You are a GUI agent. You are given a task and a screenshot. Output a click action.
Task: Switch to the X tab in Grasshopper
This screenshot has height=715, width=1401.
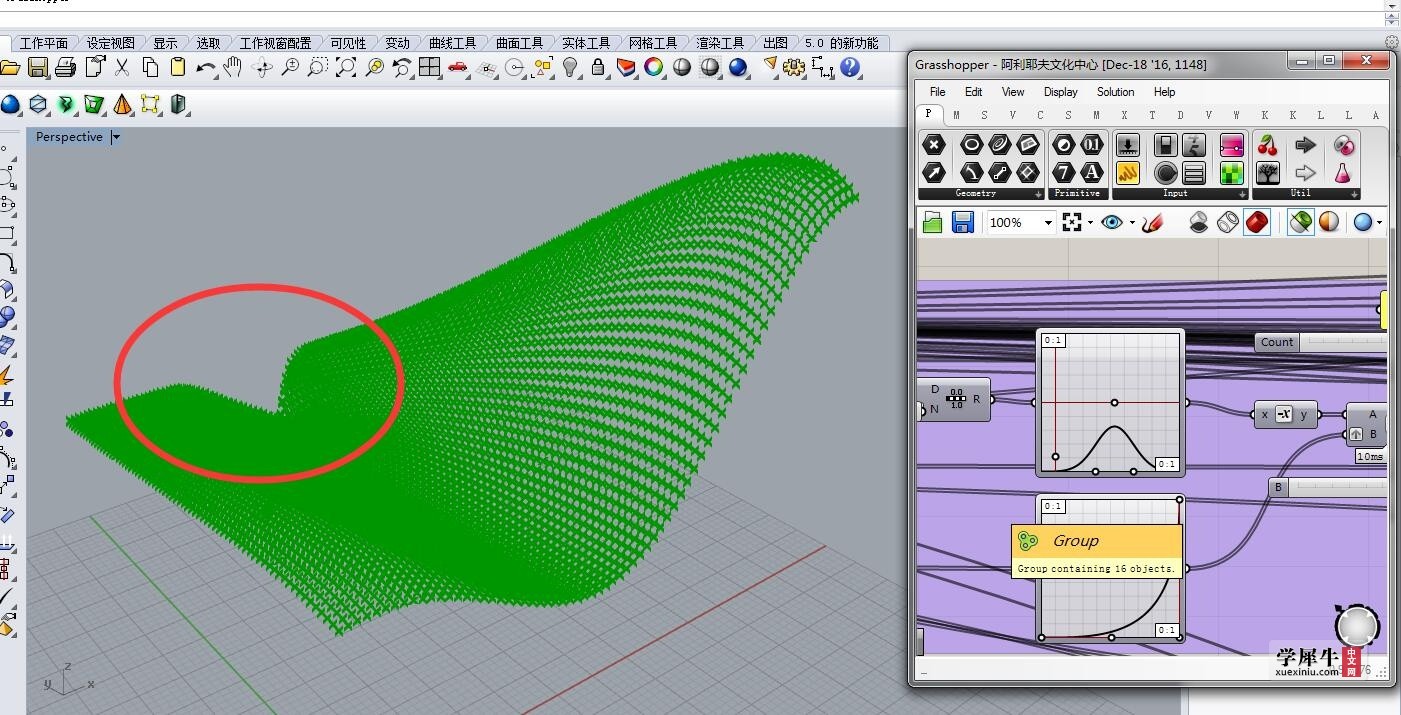[1124, 115]
